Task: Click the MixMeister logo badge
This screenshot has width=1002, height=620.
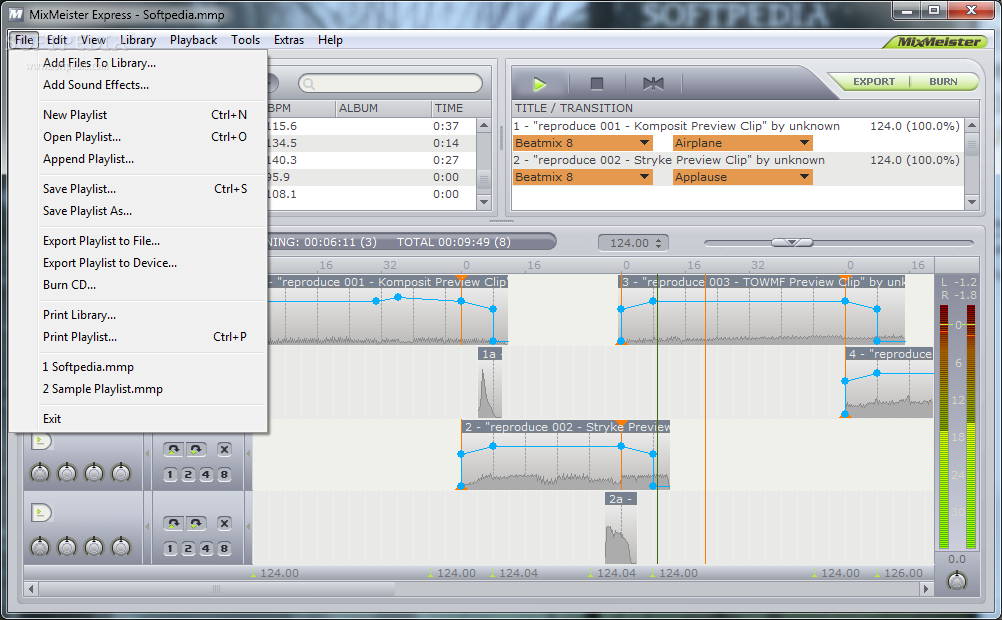Action: point(935,42)
